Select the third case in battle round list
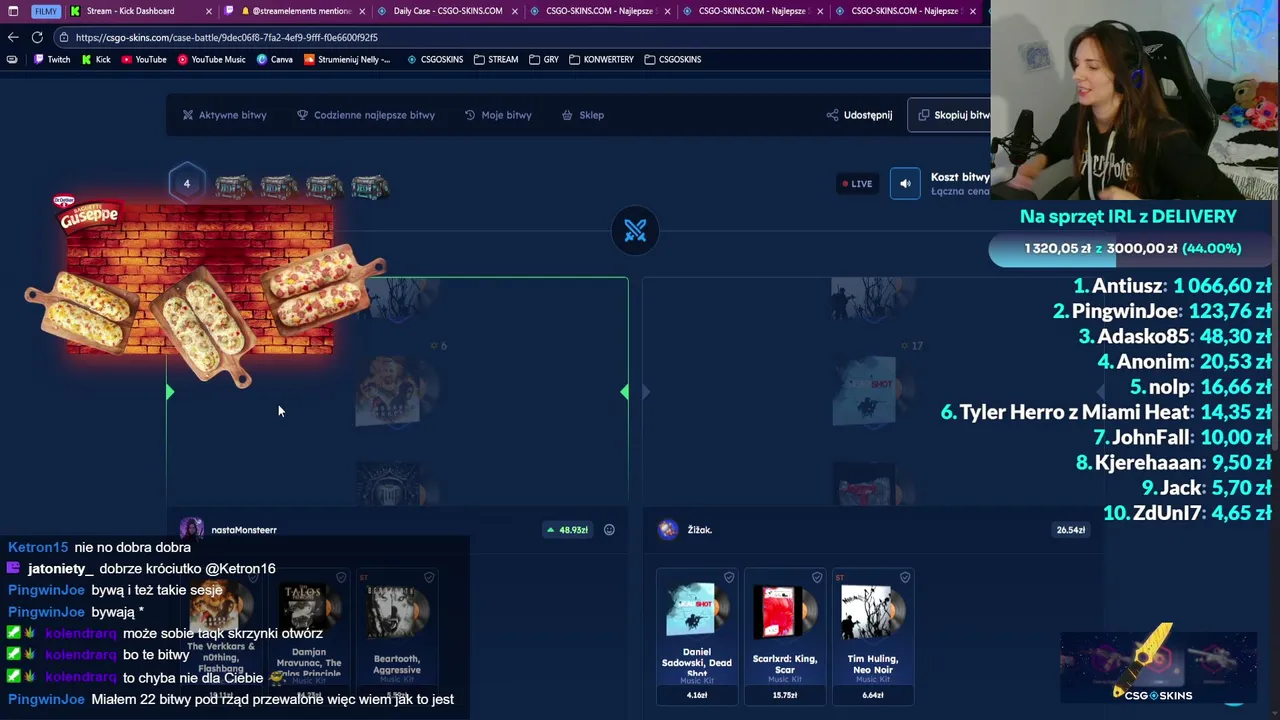This screenshot has height=720, width=1280. click(324, 187)
